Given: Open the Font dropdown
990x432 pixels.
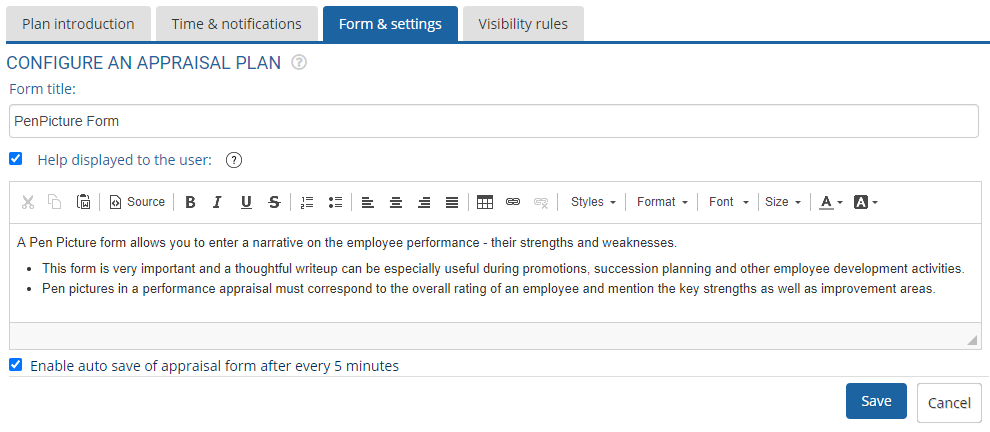Looking at the screenshot, I should tap(728, 202).
